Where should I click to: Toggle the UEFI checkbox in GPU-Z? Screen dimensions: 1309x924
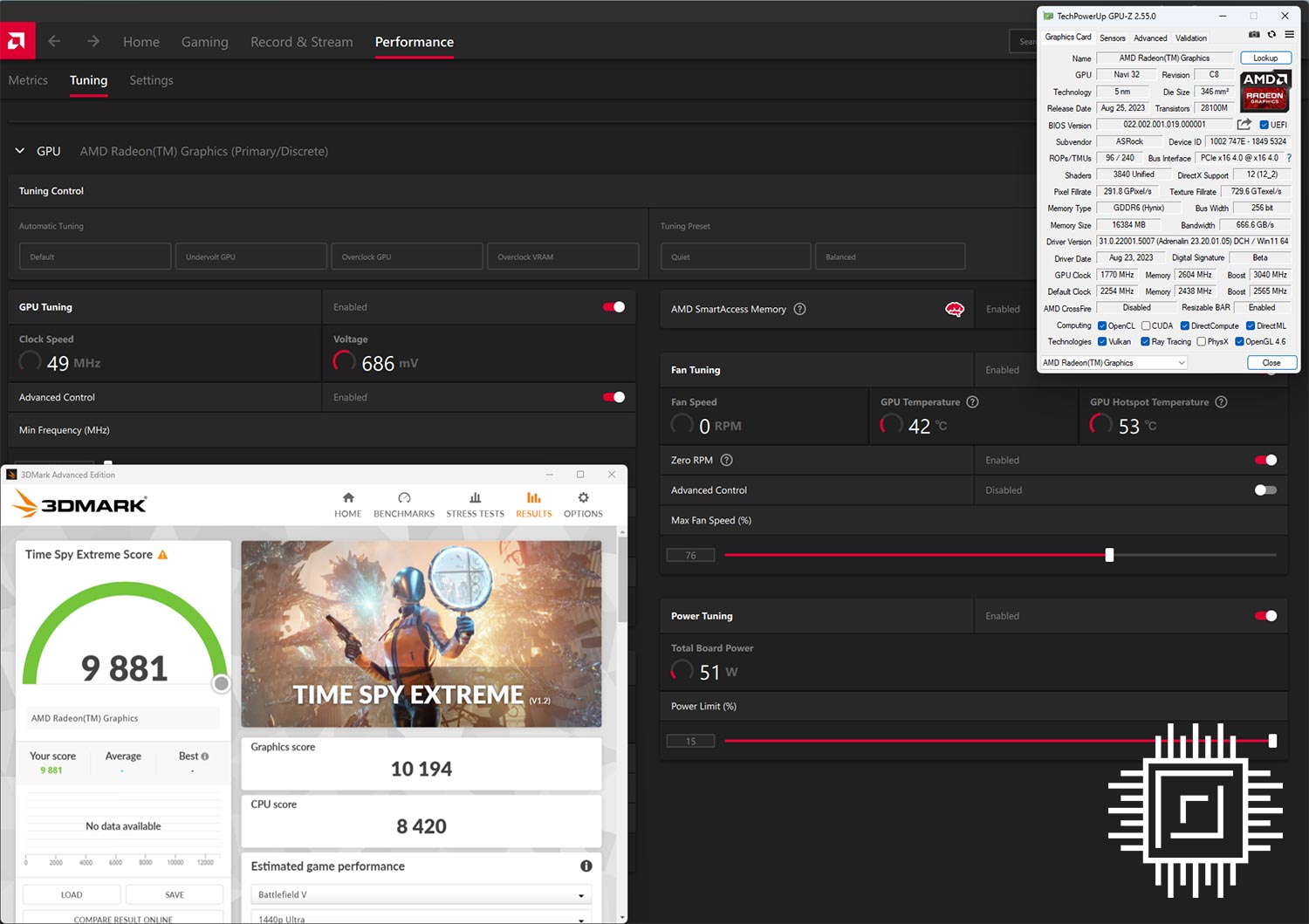point(1264,125)
